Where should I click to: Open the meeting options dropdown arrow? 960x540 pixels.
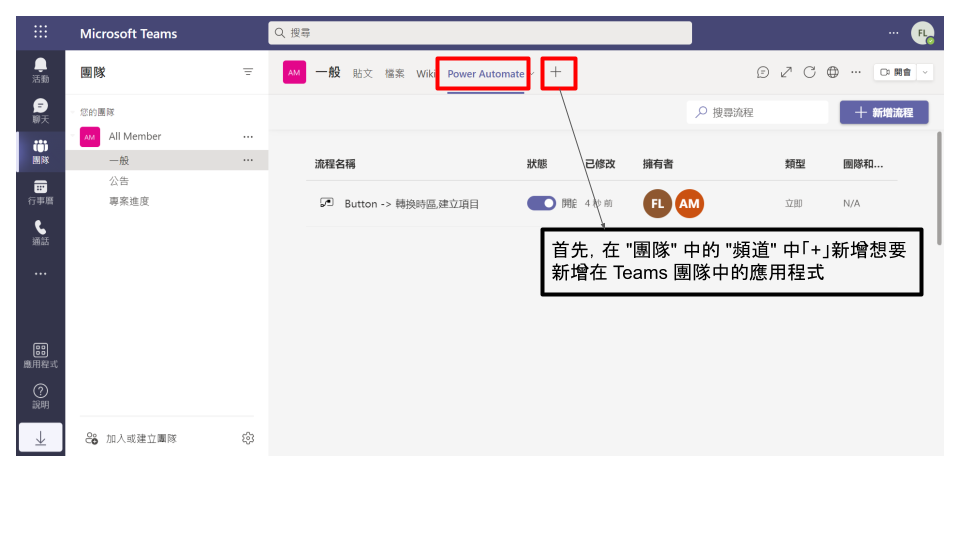tap(925, 72)
